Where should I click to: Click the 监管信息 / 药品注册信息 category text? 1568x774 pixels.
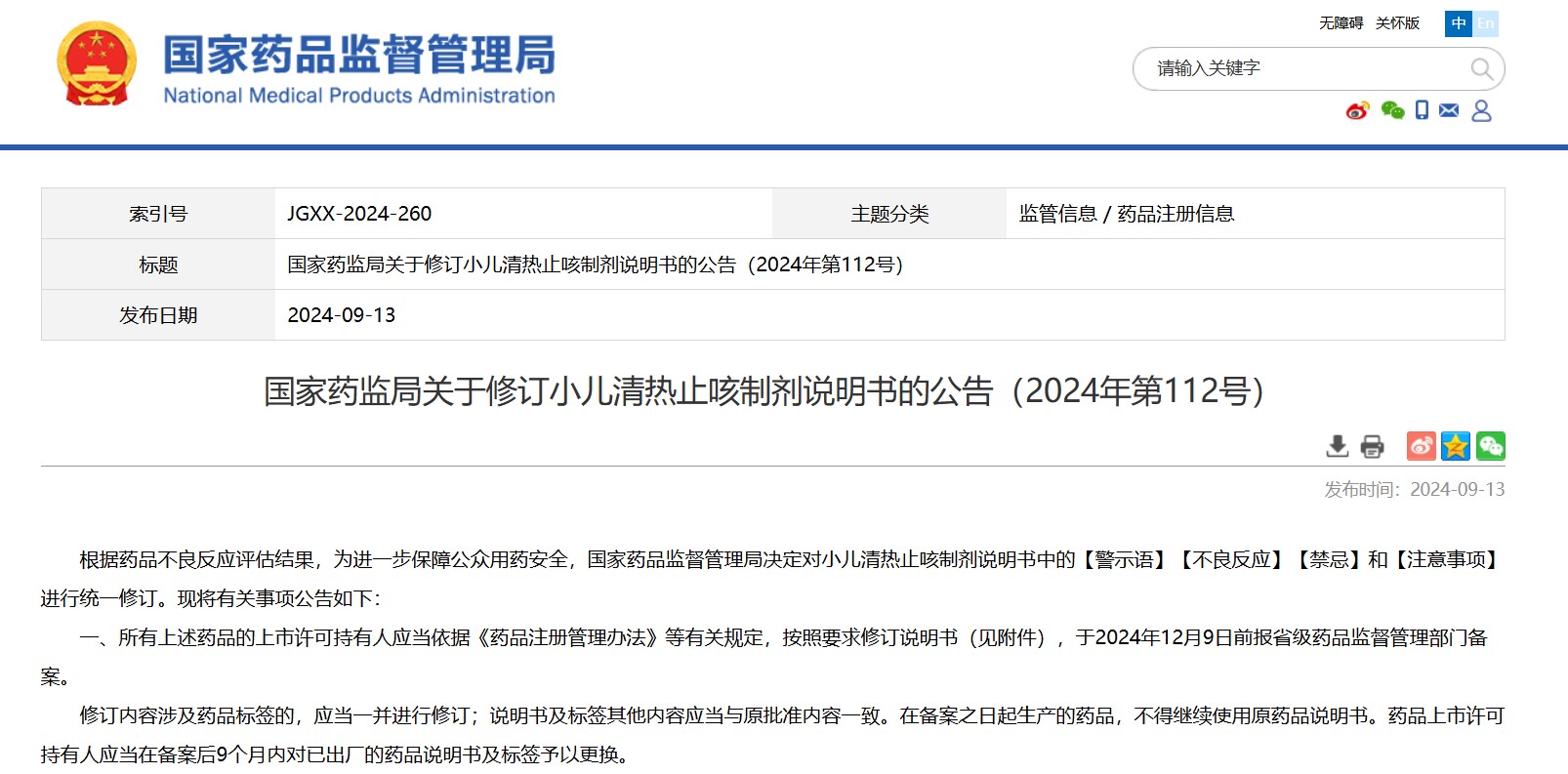tap(1126, 214)
